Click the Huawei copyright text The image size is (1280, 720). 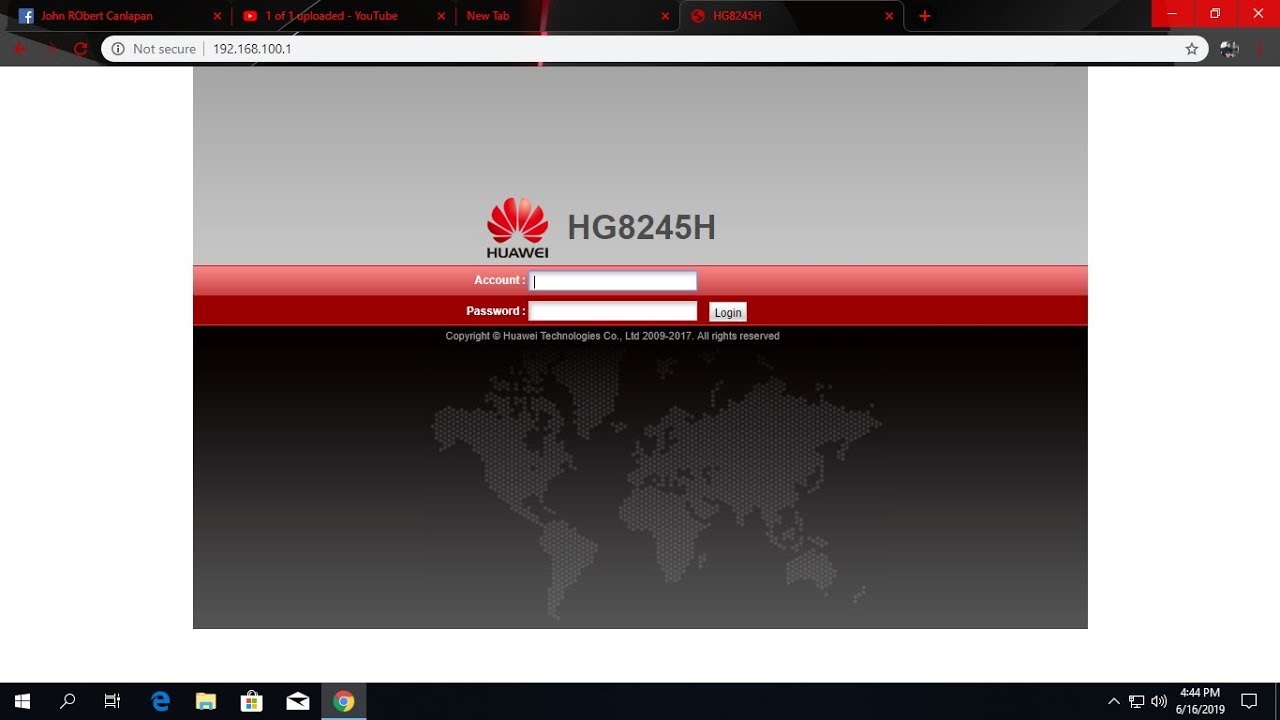(x=612, y=336)
